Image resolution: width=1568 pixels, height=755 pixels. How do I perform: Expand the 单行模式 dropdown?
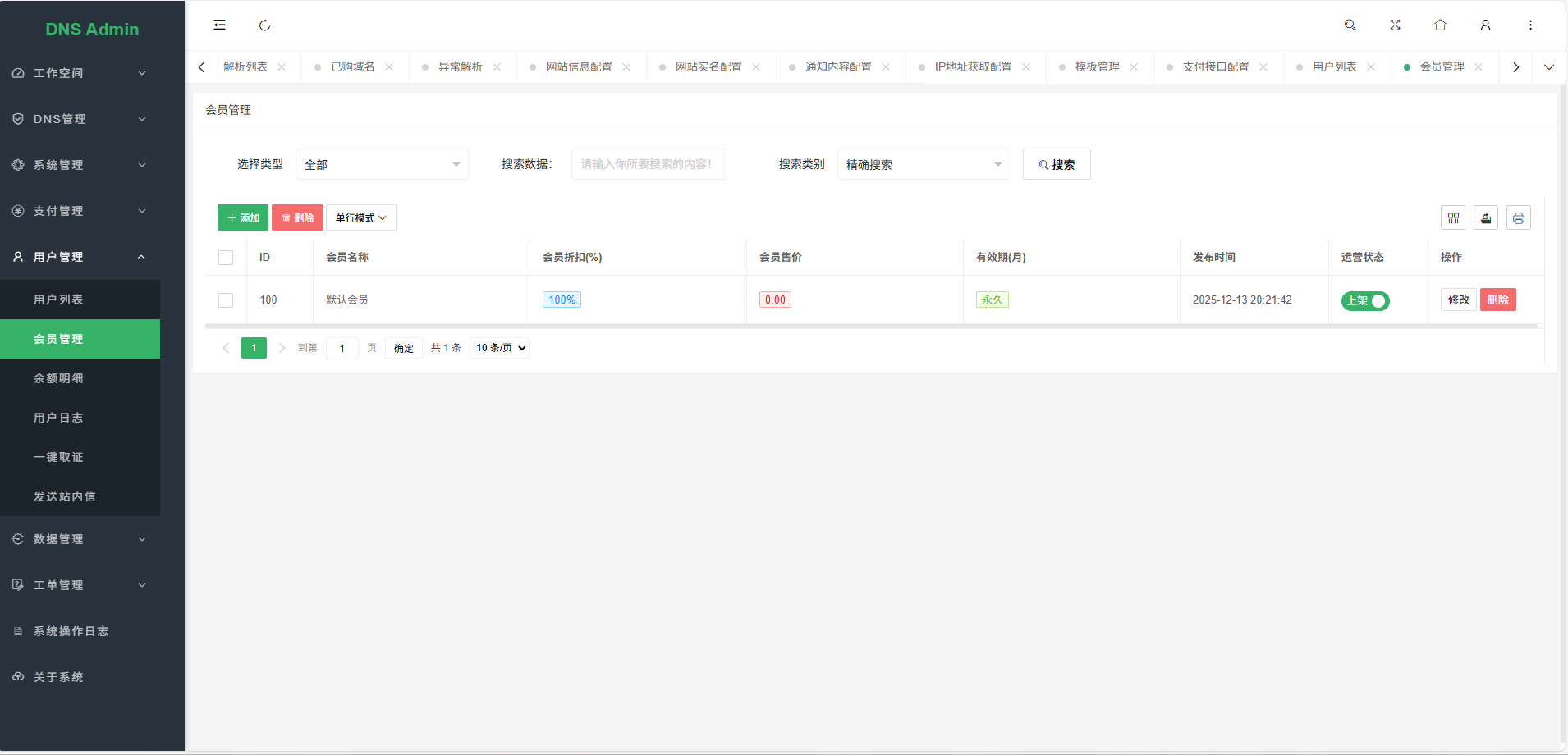point(360,217)
